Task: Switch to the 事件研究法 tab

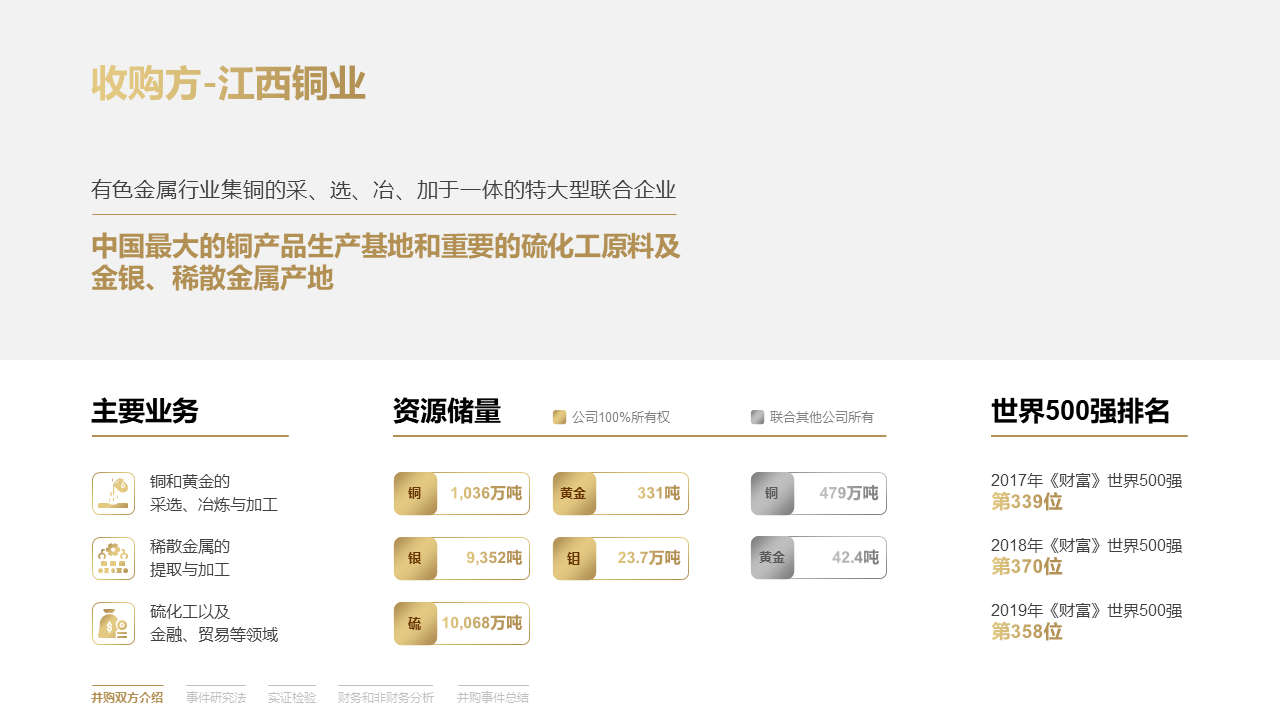Action: pyautogui.click(x=216, y=697)
